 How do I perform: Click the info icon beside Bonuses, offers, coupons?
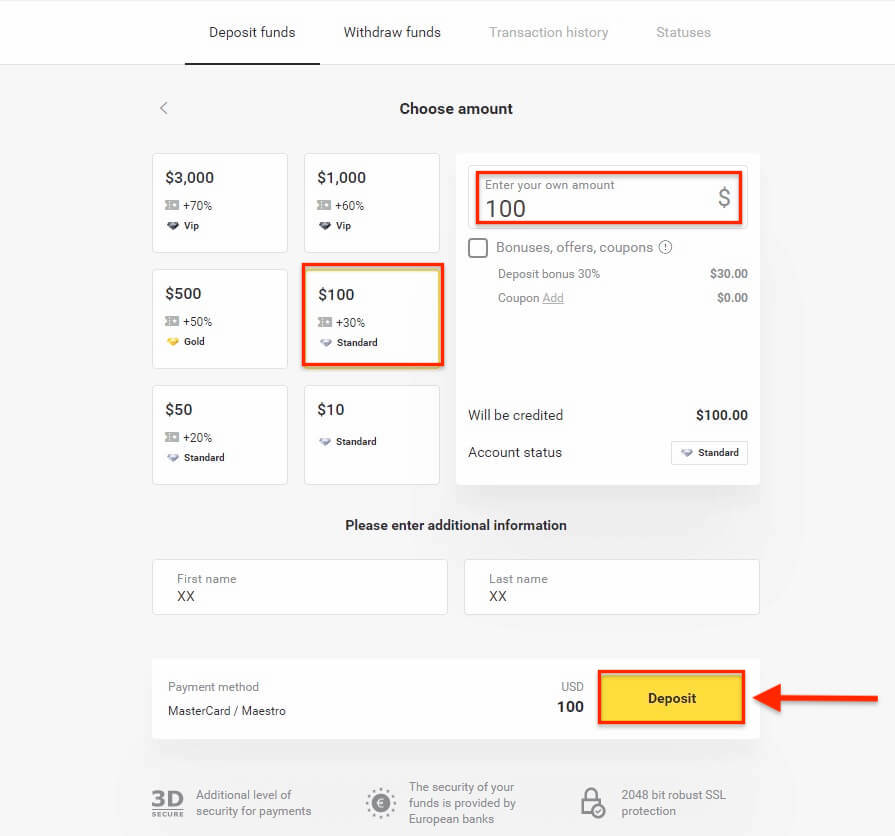click(x=666, y=248)
